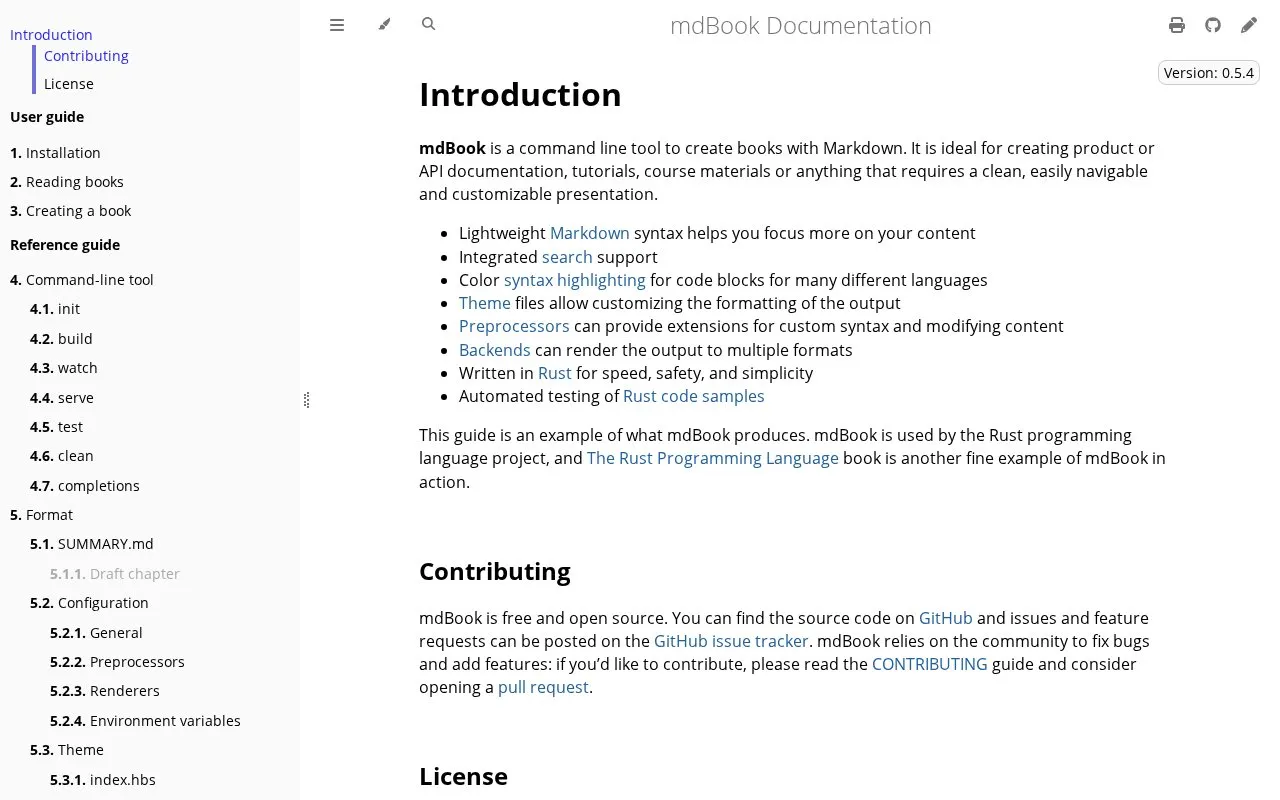
Task: Open section 4.2. build
Action: click(61, 339)
